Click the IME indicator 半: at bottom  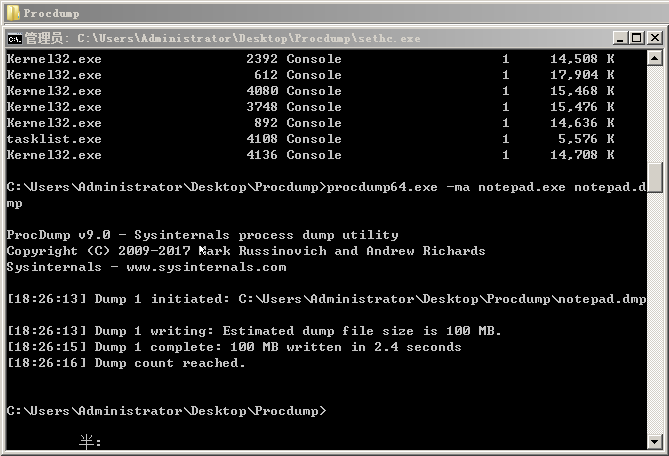coord(90,441)
